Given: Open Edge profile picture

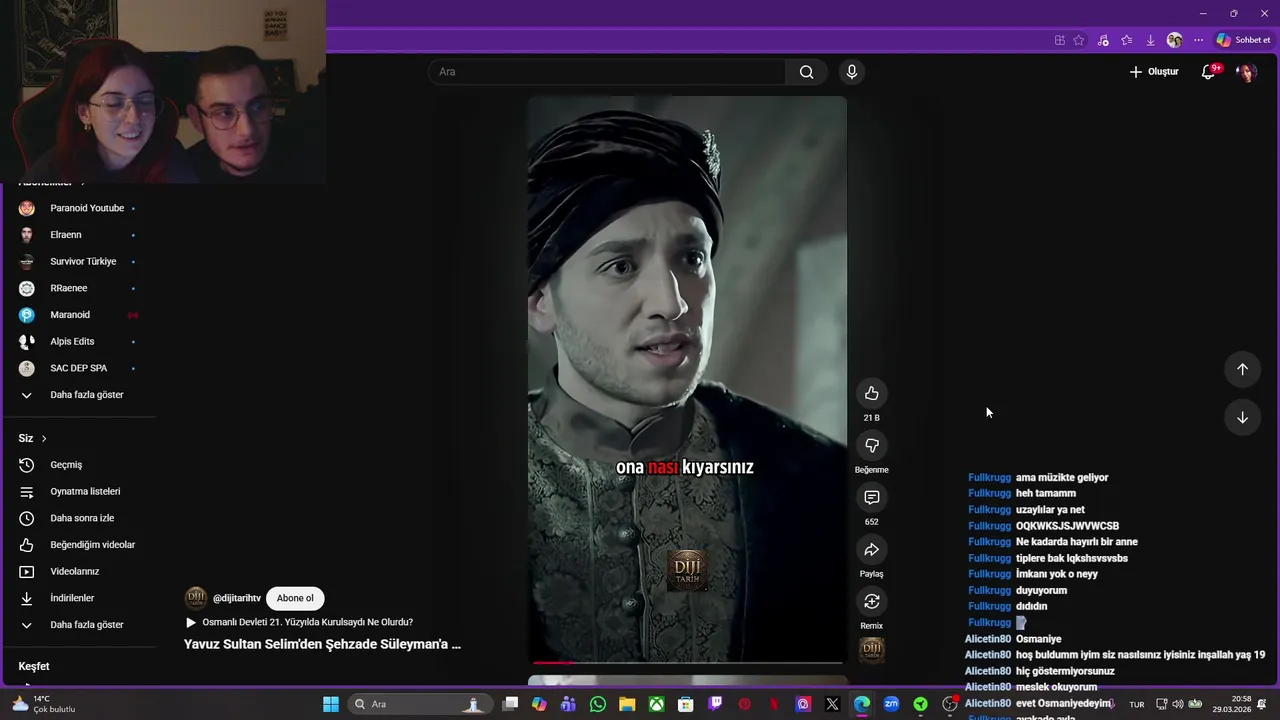Looking at the screenshot, I should (x=1174, y=40).
